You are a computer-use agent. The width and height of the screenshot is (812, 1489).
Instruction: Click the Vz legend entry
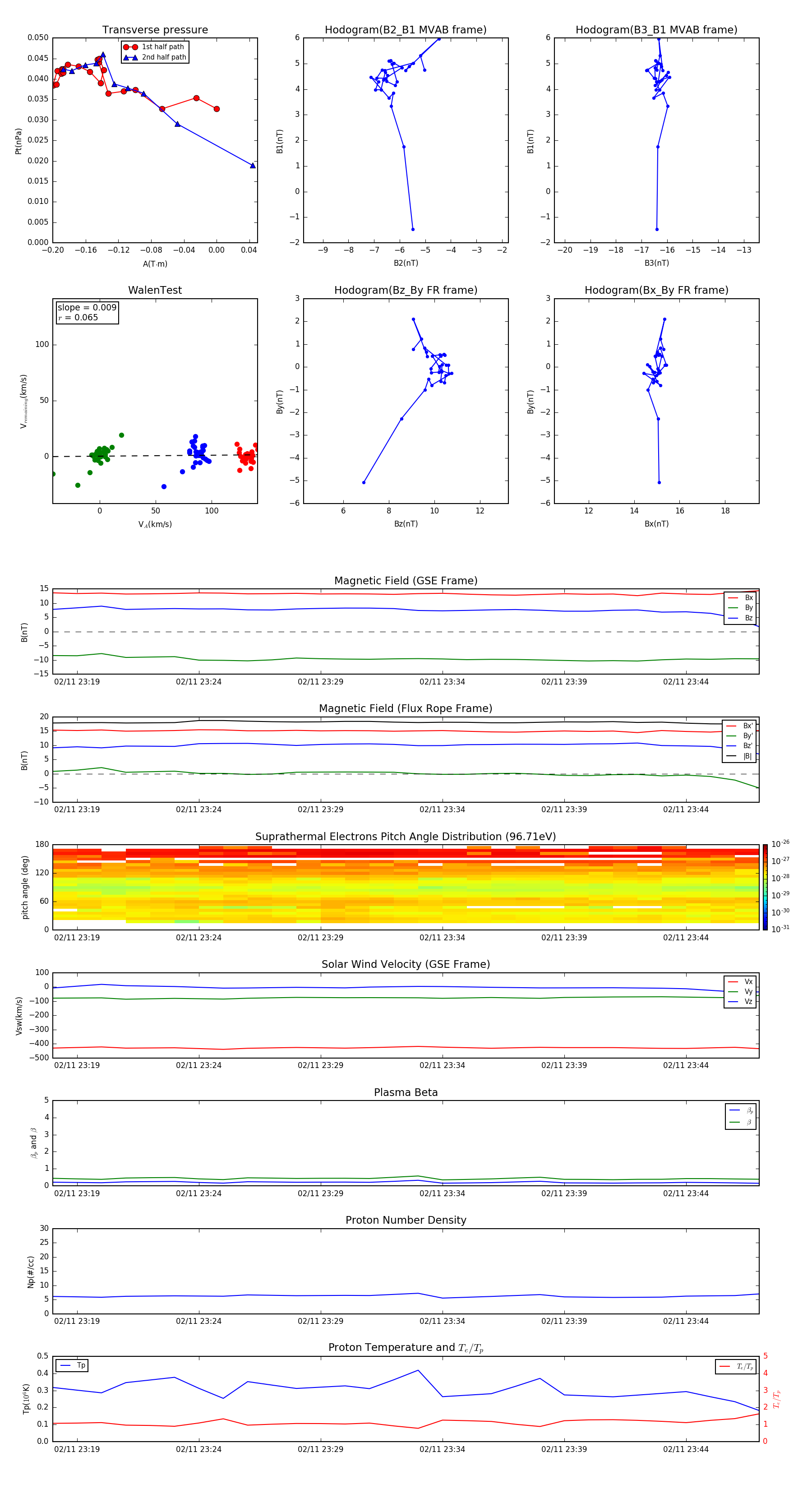pos(740,1002)
